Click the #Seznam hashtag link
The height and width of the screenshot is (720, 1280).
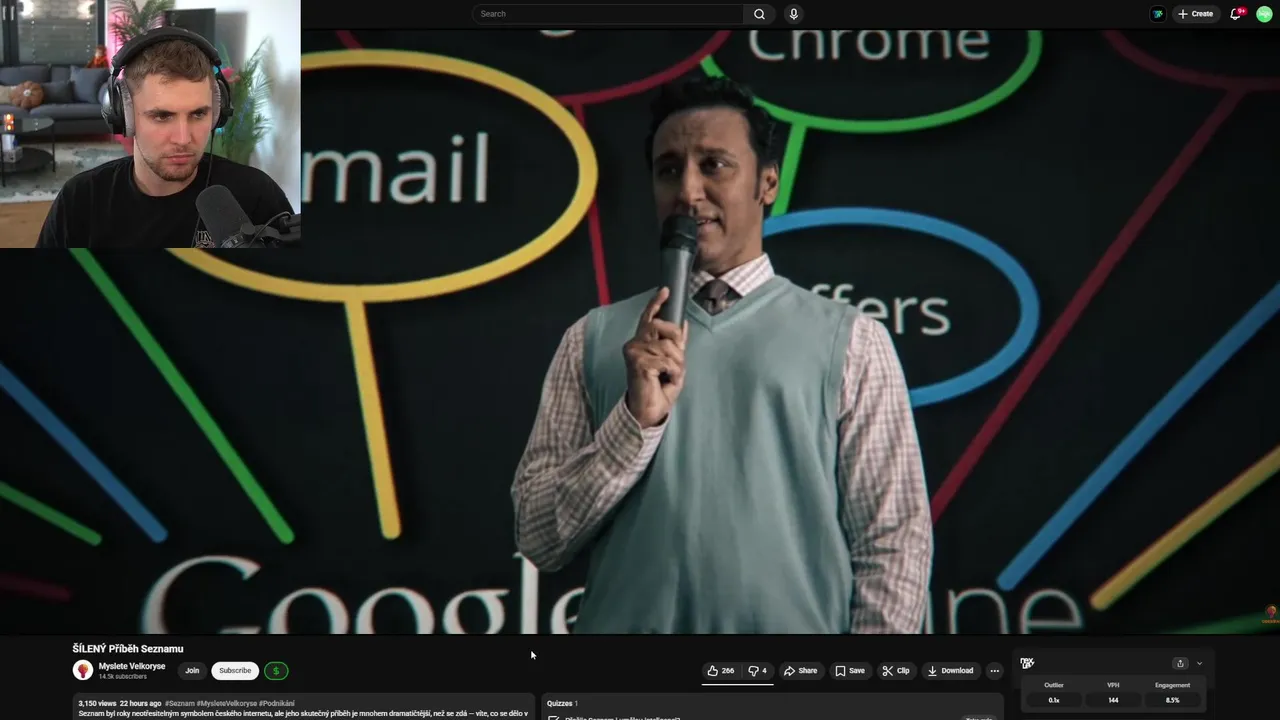[x=180, y=703]
